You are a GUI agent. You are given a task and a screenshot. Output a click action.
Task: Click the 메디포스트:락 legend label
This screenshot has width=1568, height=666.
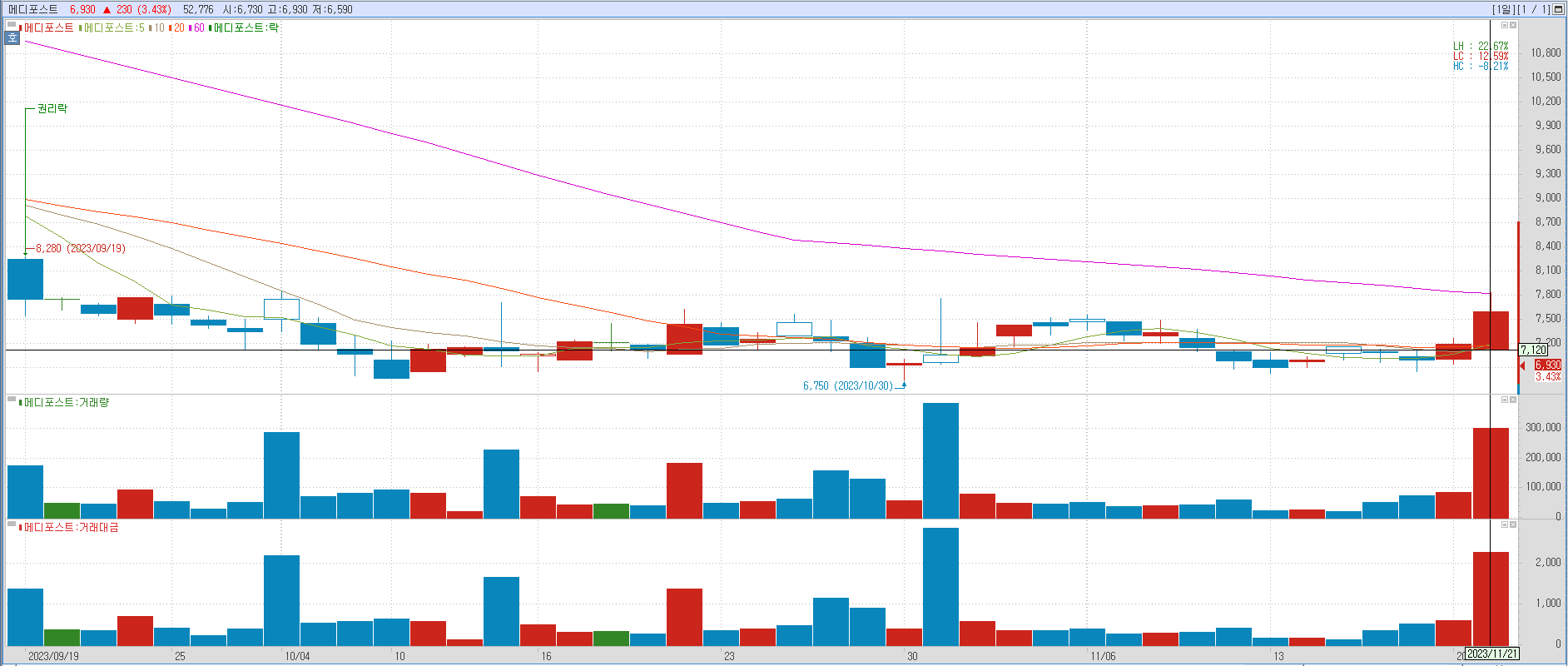[246, 27]
